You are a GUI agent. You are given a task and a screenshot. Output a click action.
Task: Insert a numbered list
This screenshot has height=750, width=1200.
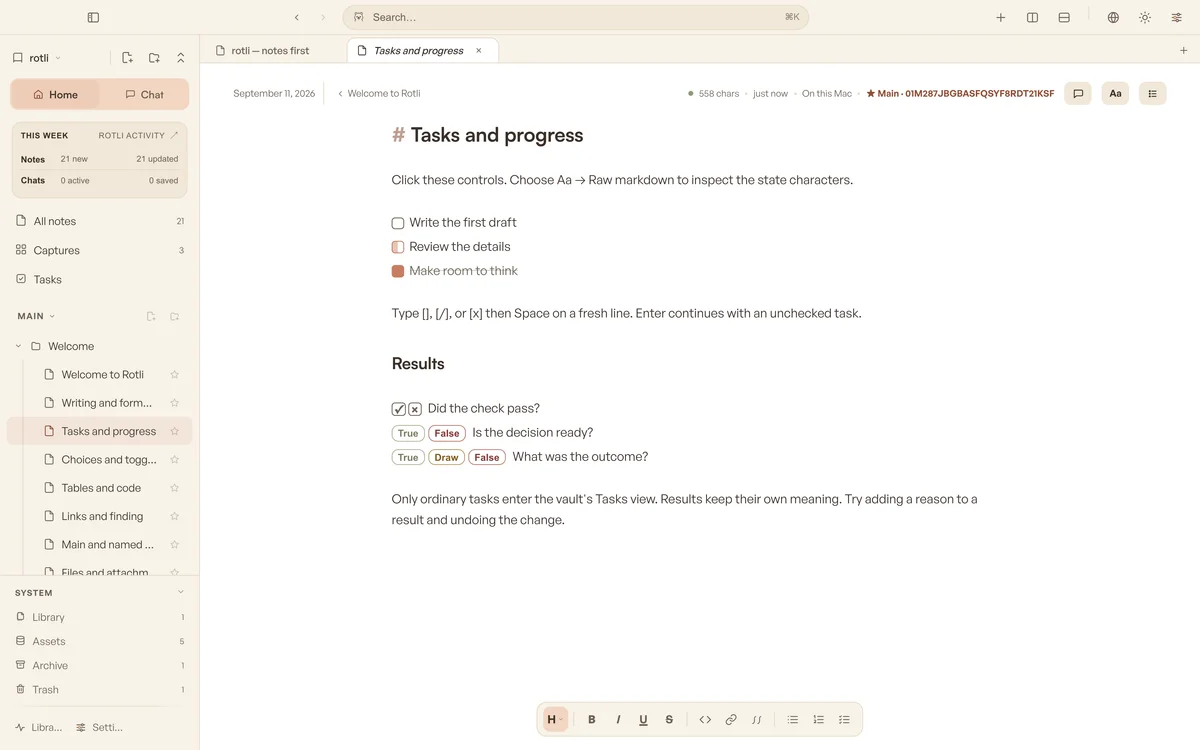(819, 719)
